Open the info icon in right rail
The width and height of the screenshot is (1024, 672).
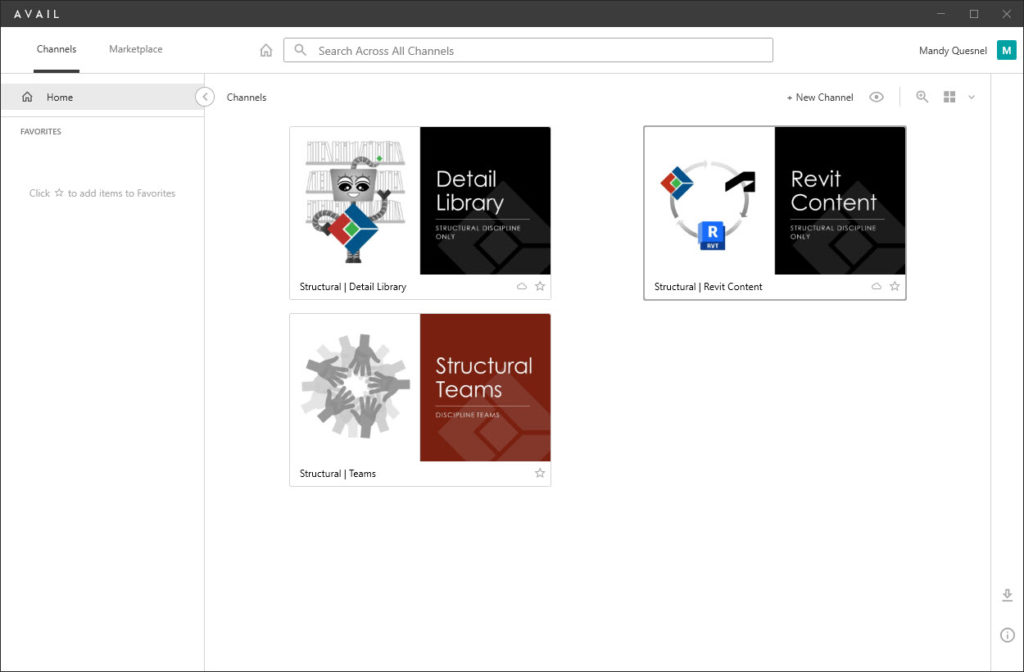tap(1007, 635)
